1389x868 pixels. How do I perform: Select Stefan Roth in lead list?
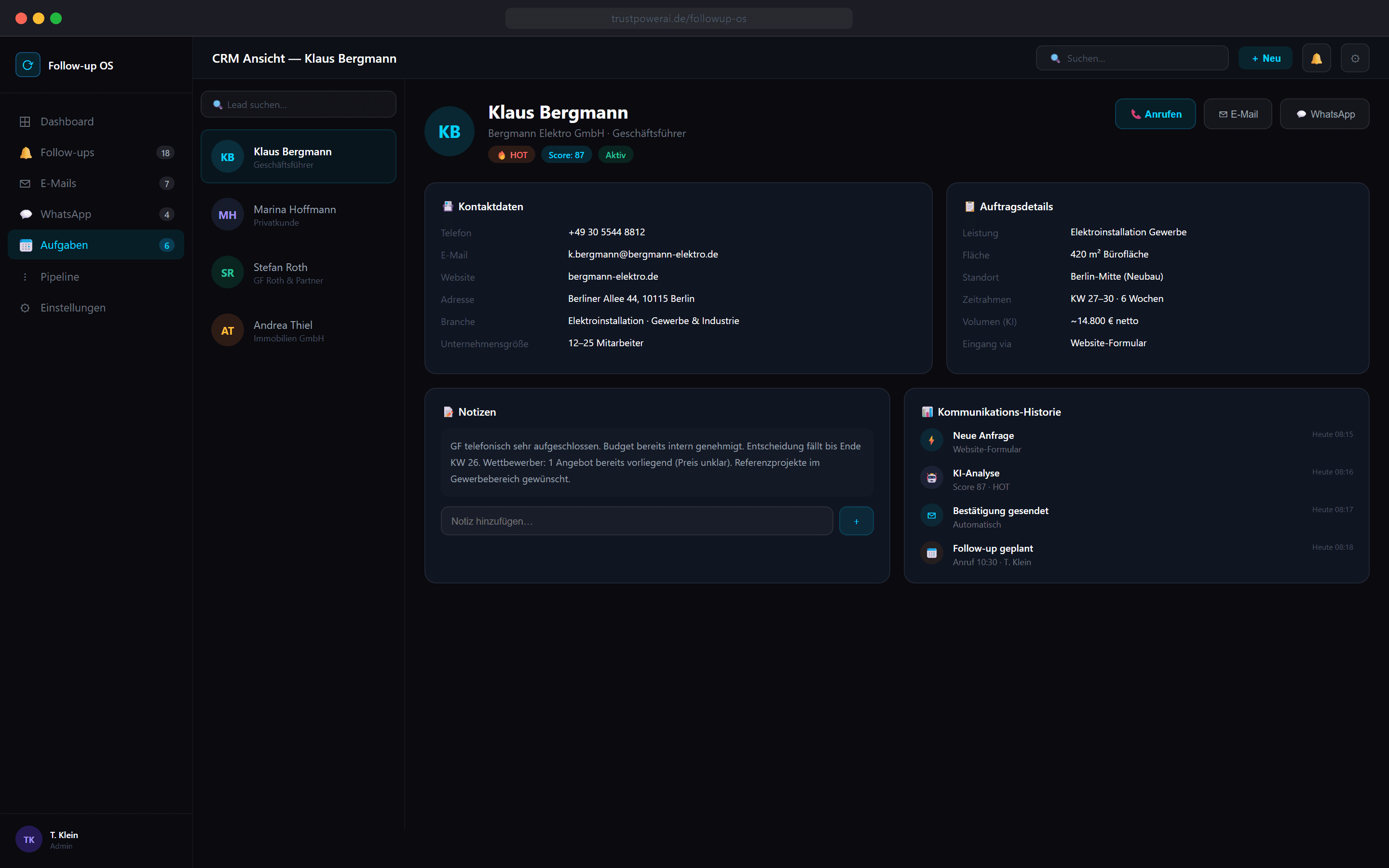point(299,272)
